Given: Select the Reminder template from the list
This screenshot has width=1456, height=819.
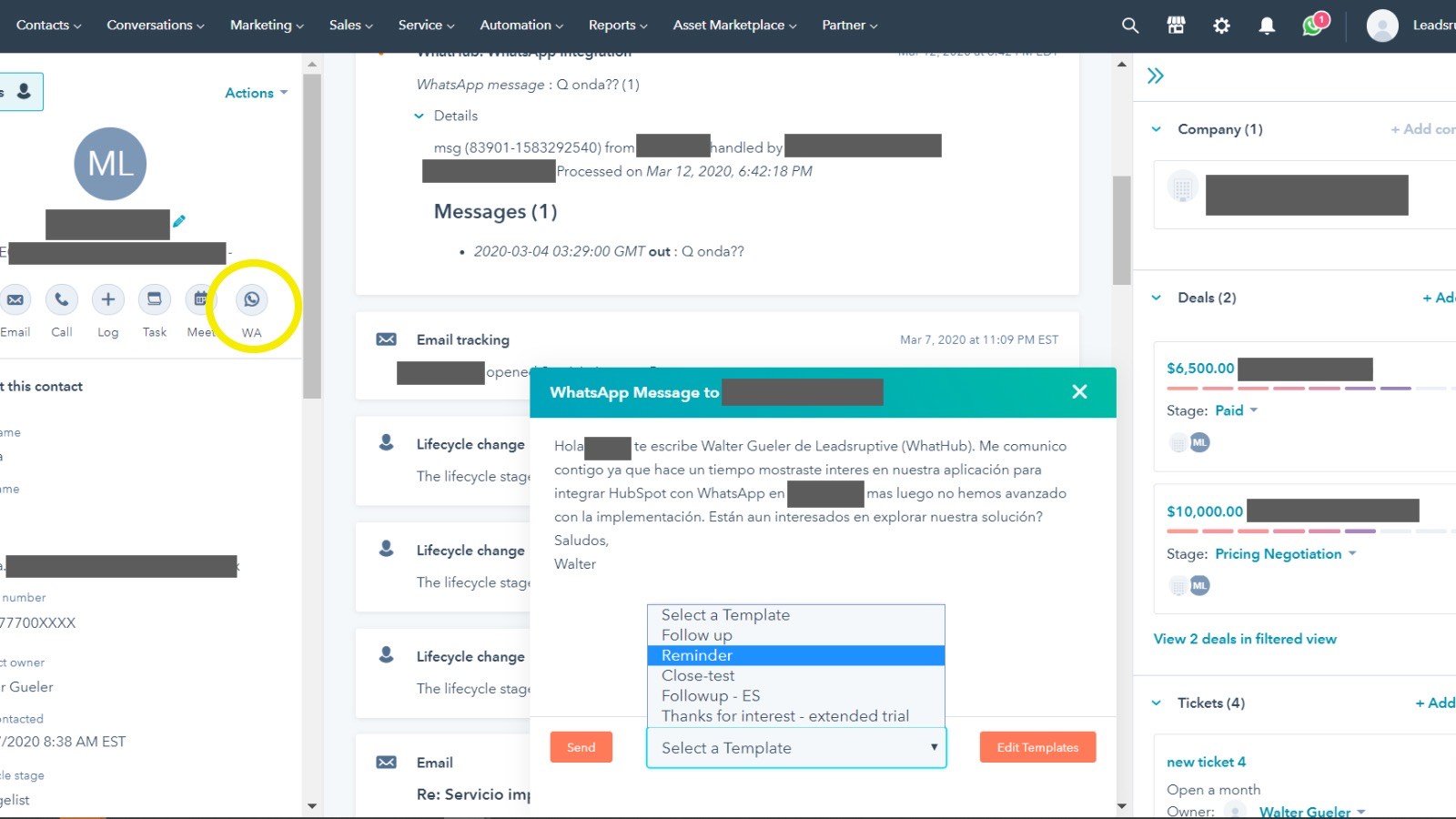Looking at the screenshot, I should tap(697, 655).
